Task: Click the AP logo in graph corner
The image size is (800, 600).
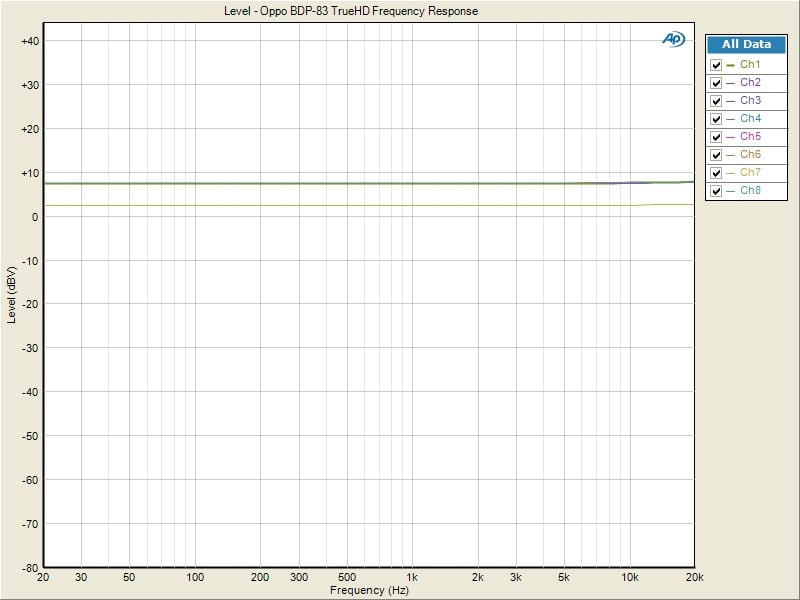Action: pyautogui.click(x=672, y=39)
